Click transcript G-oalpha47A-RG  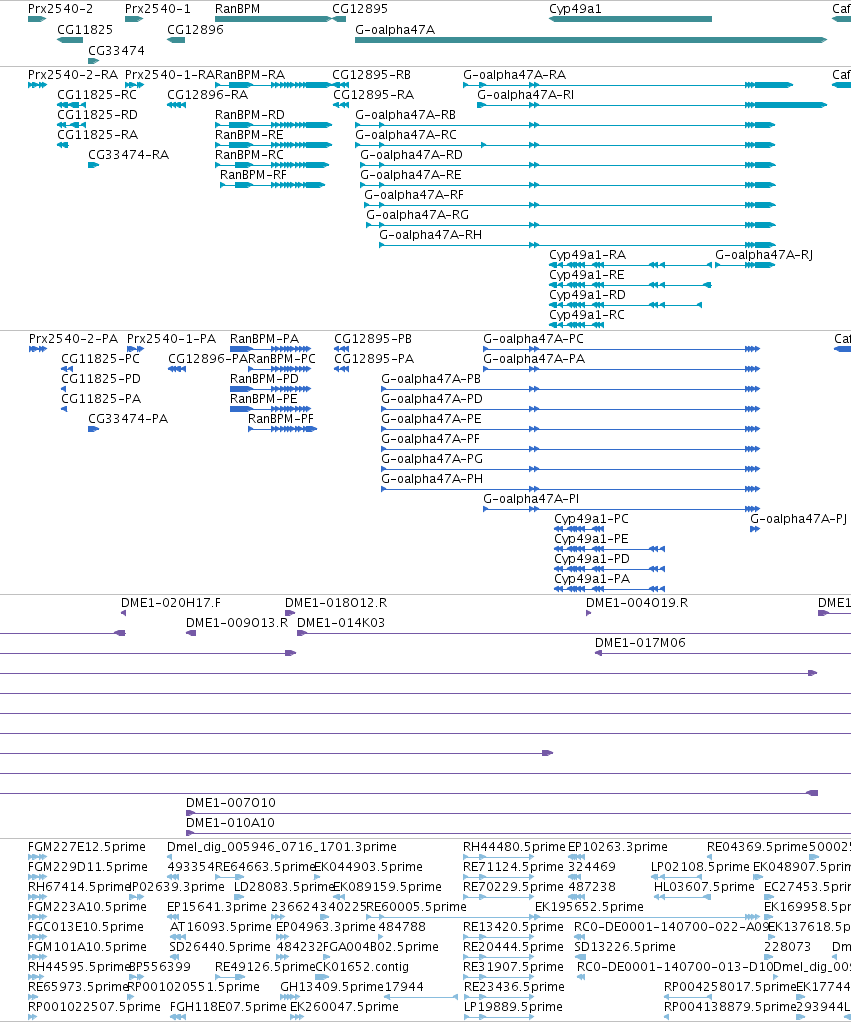(417, 215)
